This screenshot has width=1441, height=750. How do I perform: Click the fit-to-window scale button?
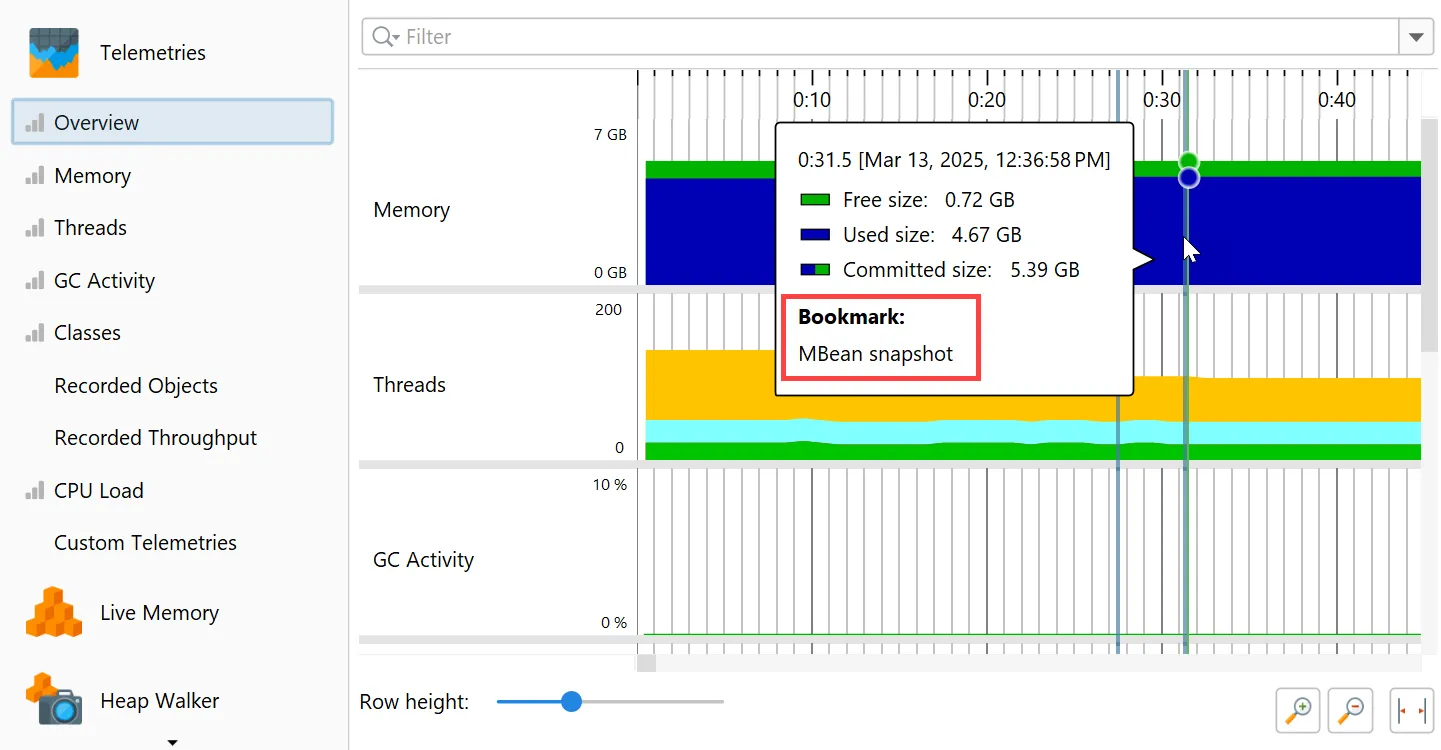point(1412,710)
